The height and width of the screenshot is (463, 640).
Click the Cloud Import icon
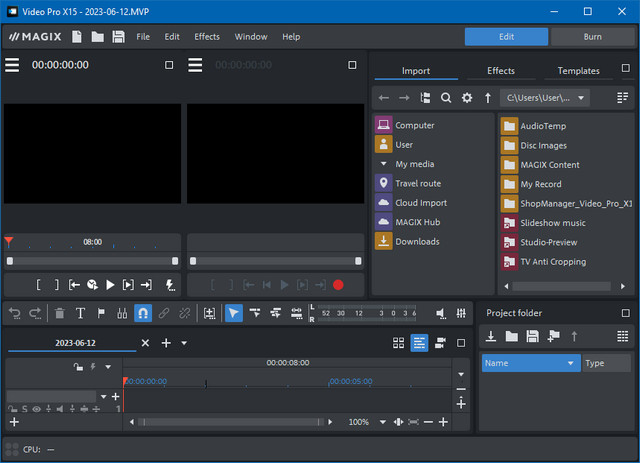point(383,203)
